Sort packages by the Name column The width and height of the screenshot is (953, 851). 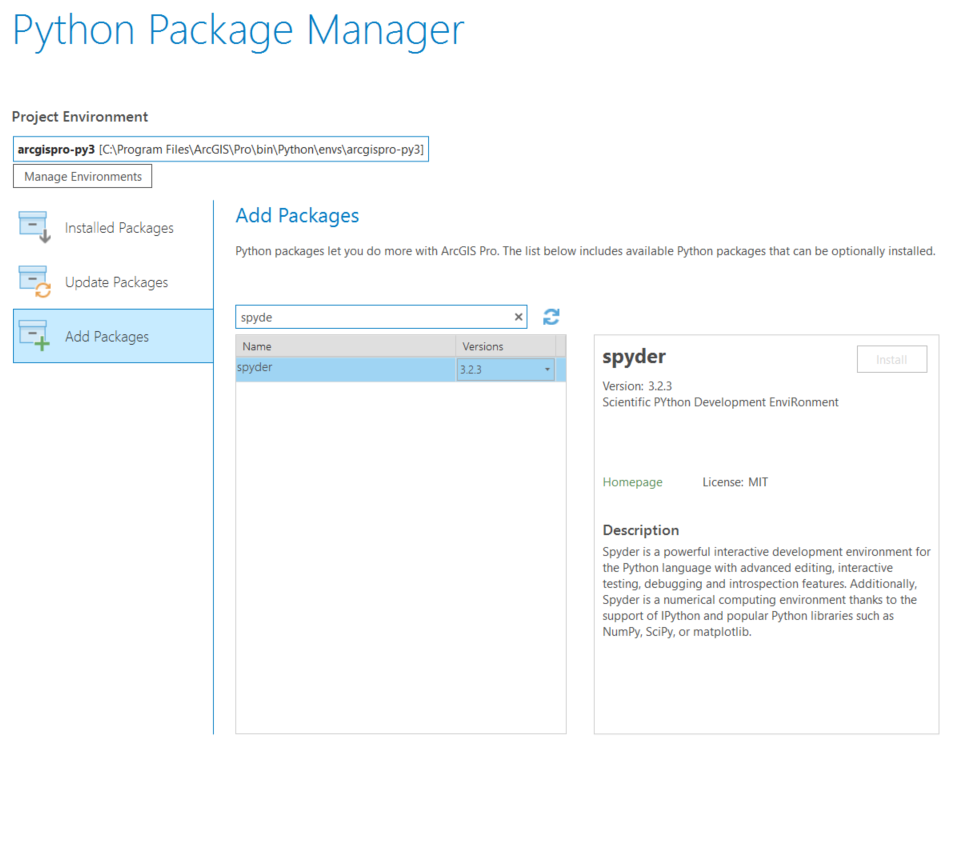(x=345, y=346)
